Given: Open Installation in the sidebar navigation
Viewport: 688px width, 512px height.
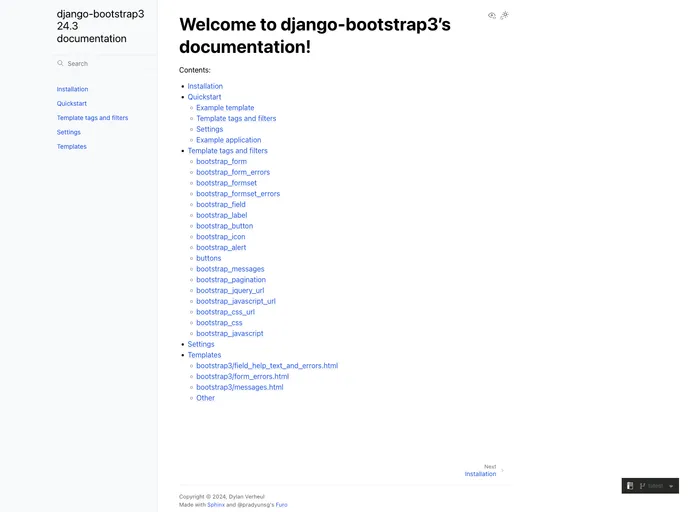Looking at the screenshot, I should pos(72,89).
